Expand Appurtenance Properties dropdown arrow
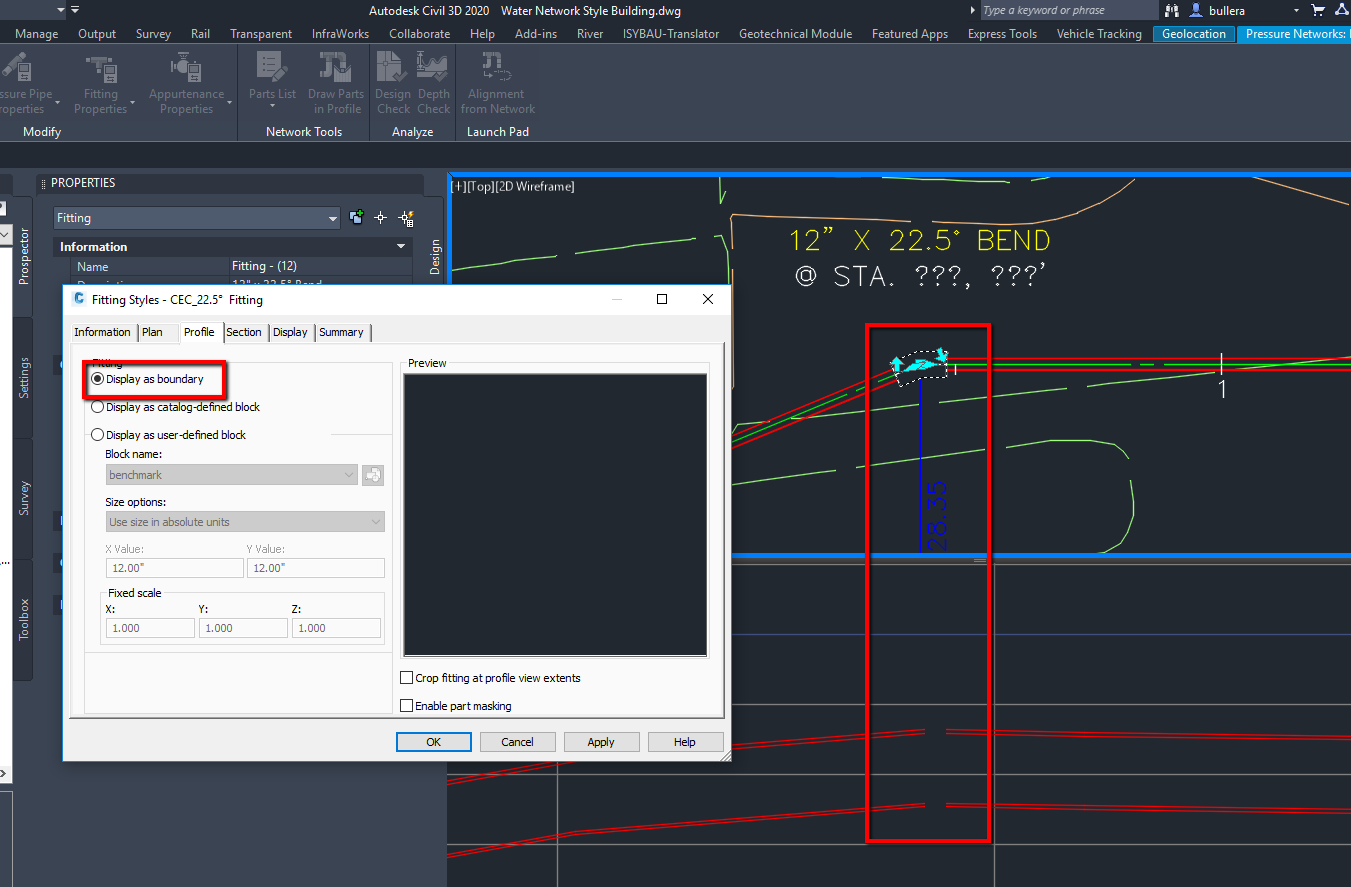Viewport: 1351px width, 887px height. pos(229,101)
